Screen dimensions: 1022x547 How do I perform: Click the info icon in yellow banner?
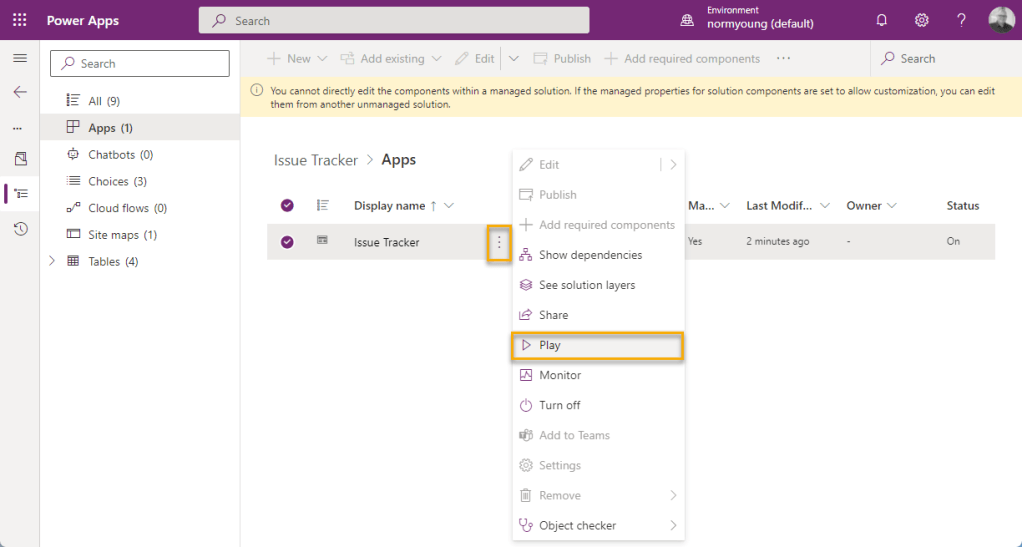(257, 91)
